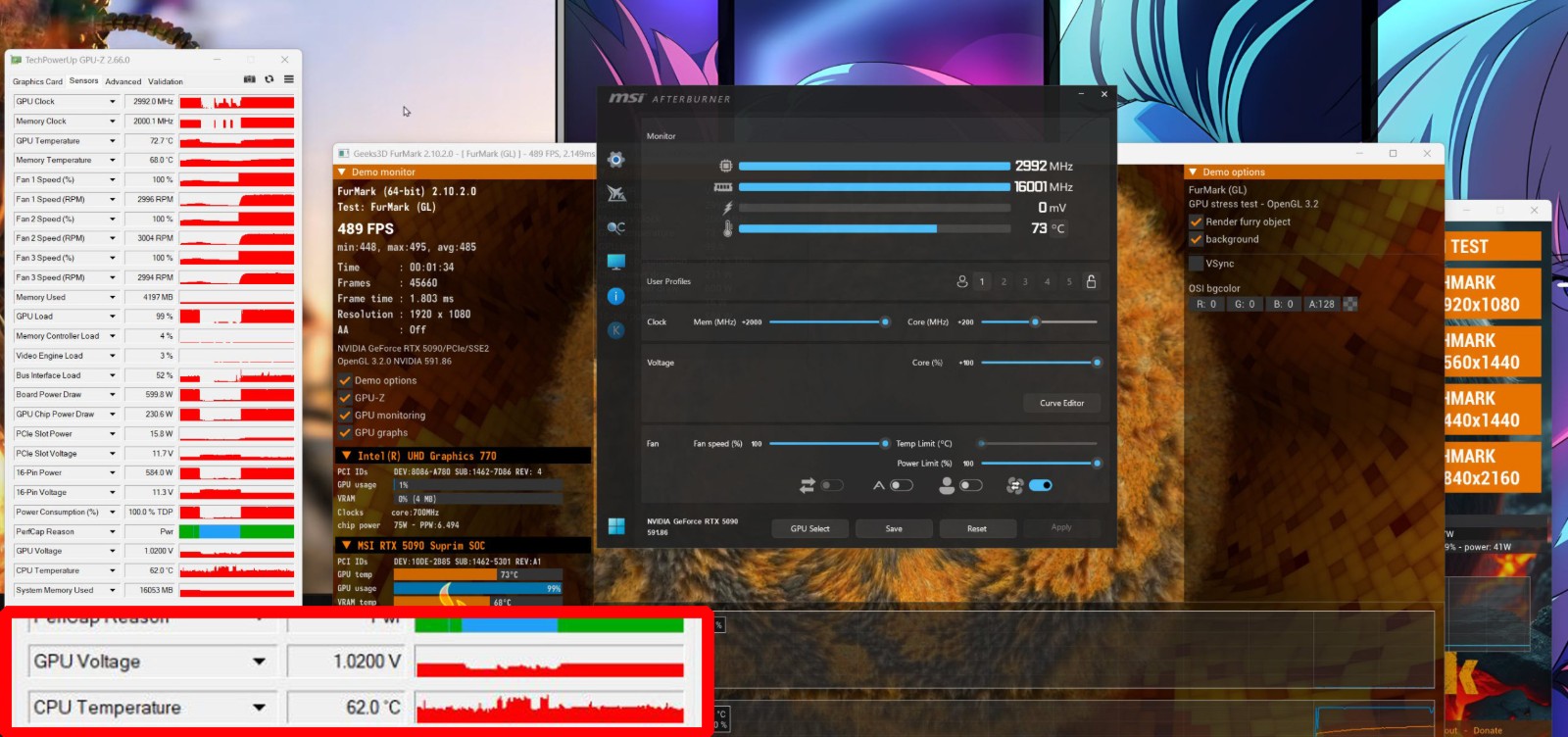Image resolution: width=1568 pixels, height=737 pixels.
Task: Open the Memory Used sensor dropdown arrow
Action: pyautogui.click(x=113, y=297)
